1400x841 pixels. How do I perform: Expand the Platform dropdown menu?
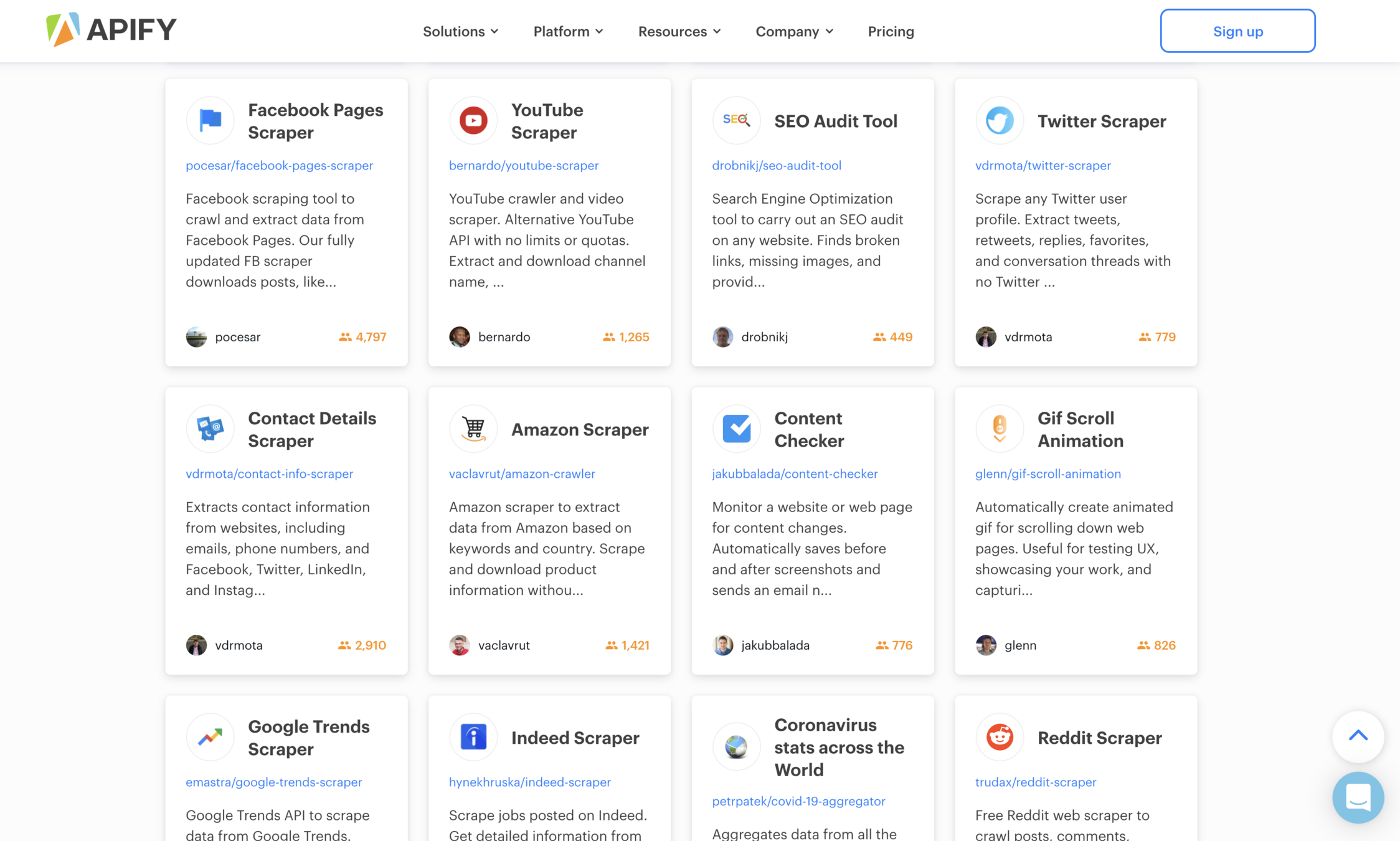568,31
